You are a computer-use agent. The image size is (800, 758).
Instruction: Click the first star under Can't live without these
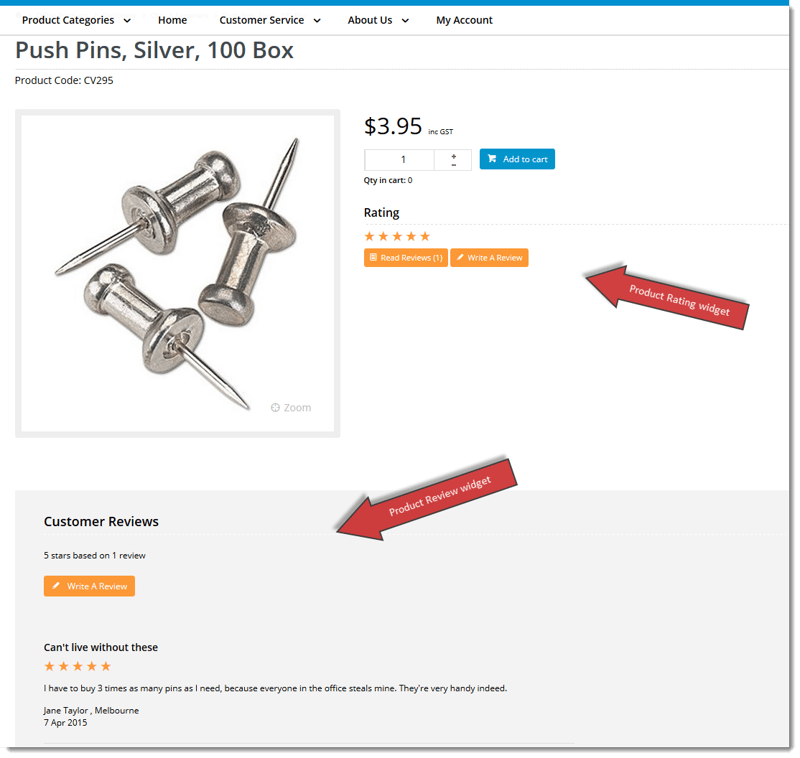tap(49, 666)
